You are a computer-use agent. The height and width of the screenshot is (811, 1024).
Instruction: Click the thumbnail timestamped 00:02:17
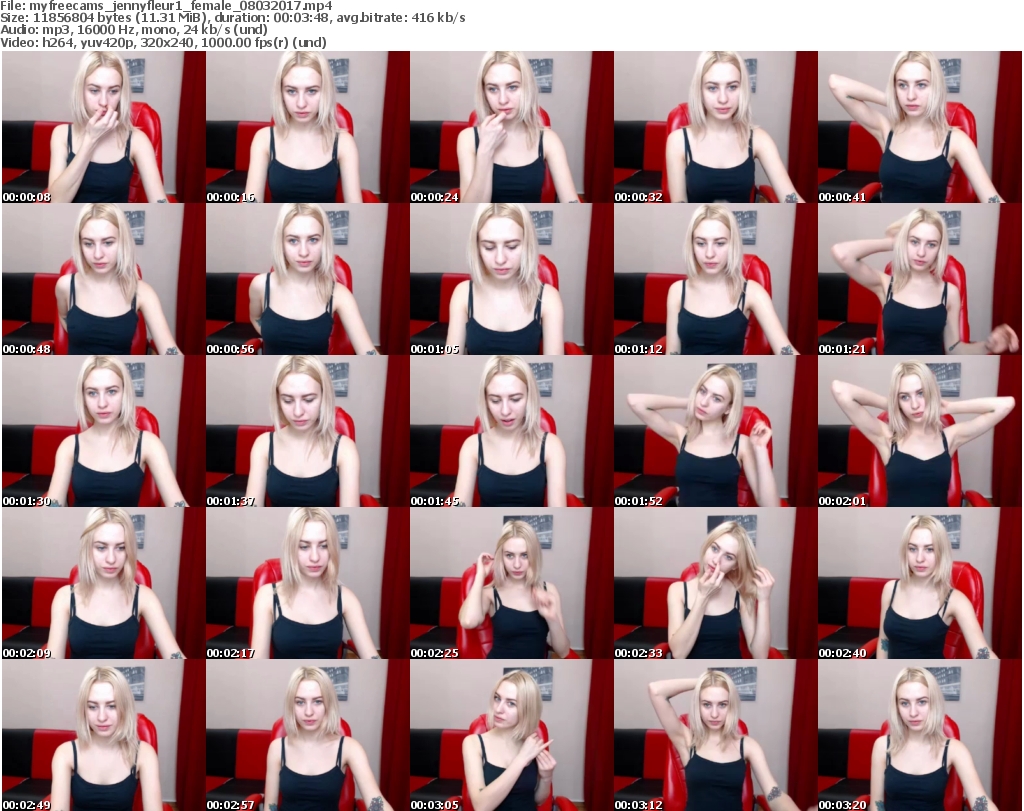[308, 584]
